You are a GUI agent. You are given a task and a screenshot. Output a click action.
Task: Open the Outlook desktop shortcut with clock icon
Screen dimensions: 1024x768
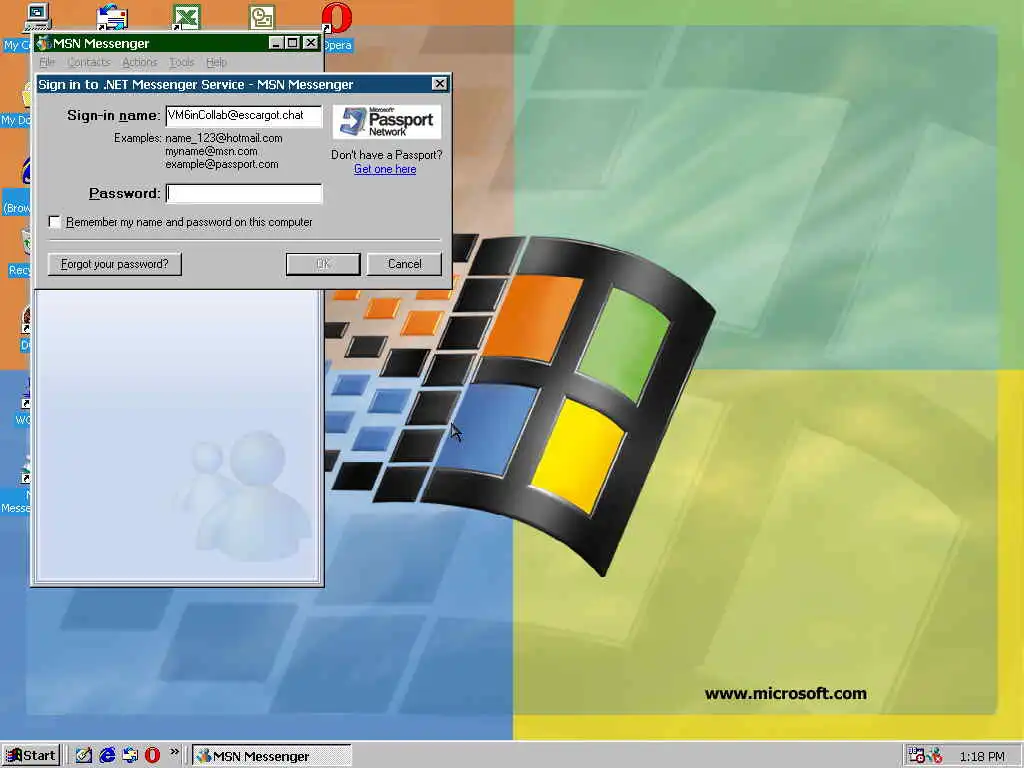click(261, 18)
